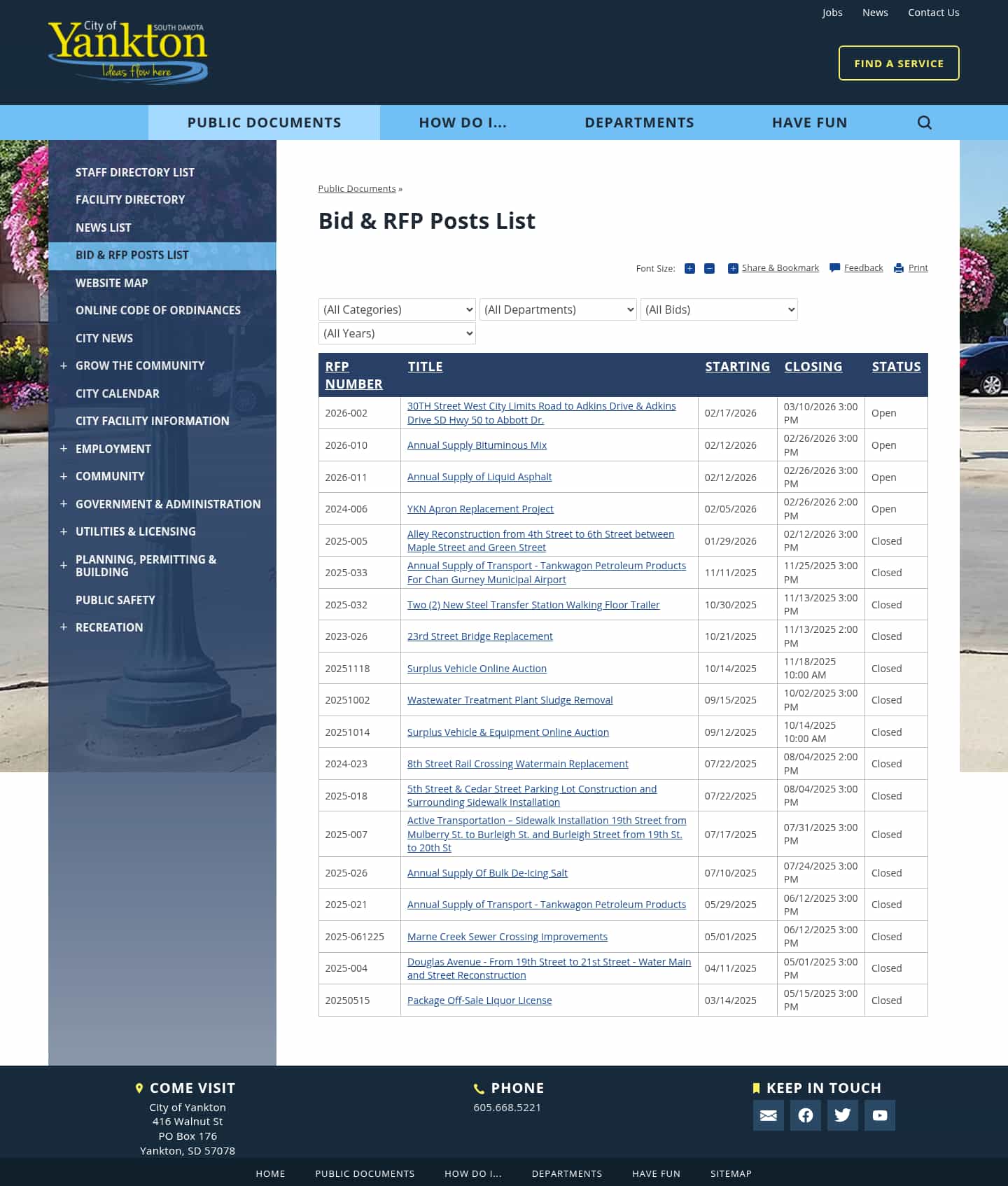Expand Government & Administration plus toggle
The height and width of the screenshot is (1186, 1008).
point(64,504)
